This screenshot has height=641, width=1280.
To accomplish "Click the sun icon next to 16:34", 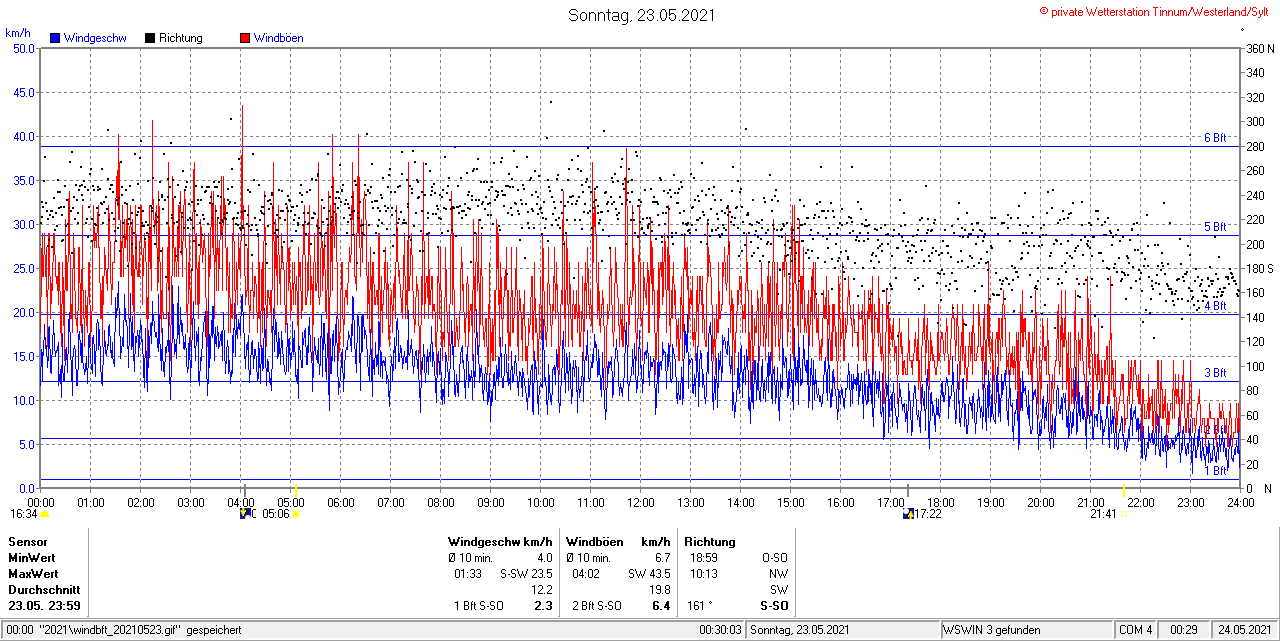I will click(44, 514).
